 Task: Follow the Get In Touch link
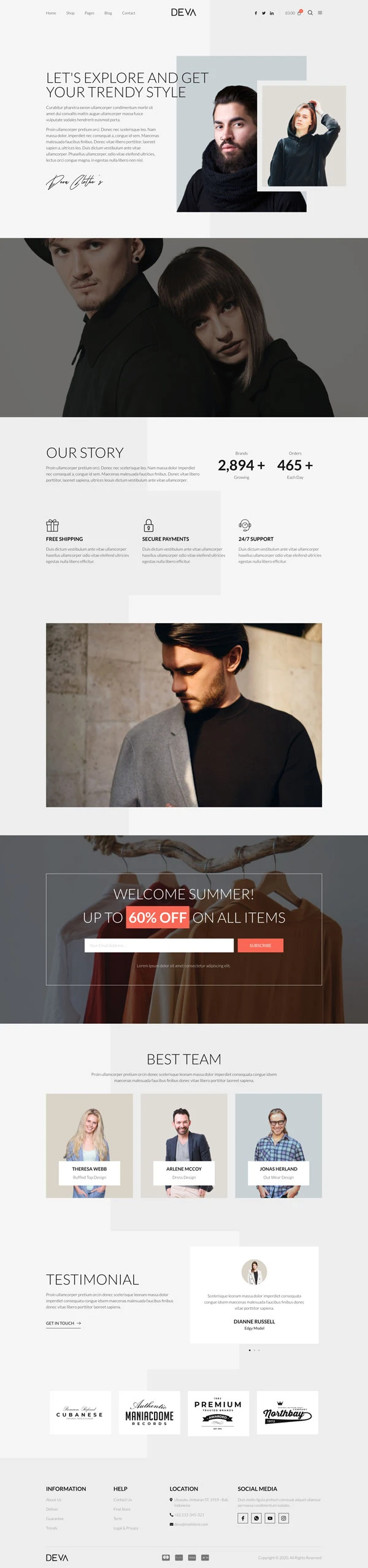coord(63,1323)
